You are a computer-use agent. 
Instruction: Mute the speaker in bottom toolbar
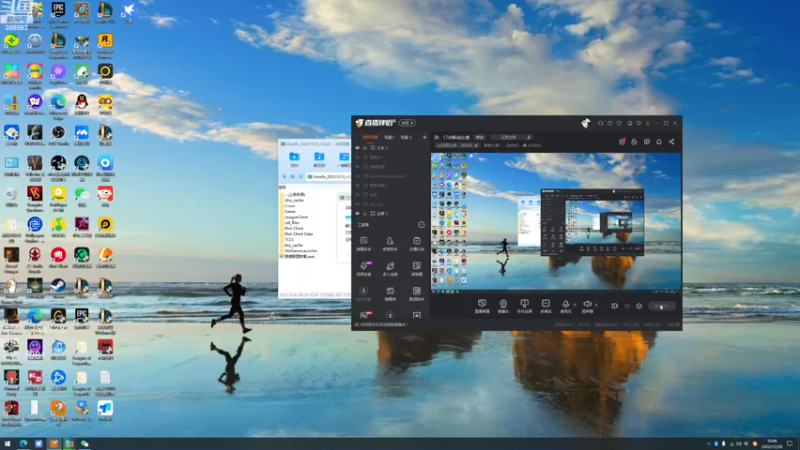tap(587, 306)
